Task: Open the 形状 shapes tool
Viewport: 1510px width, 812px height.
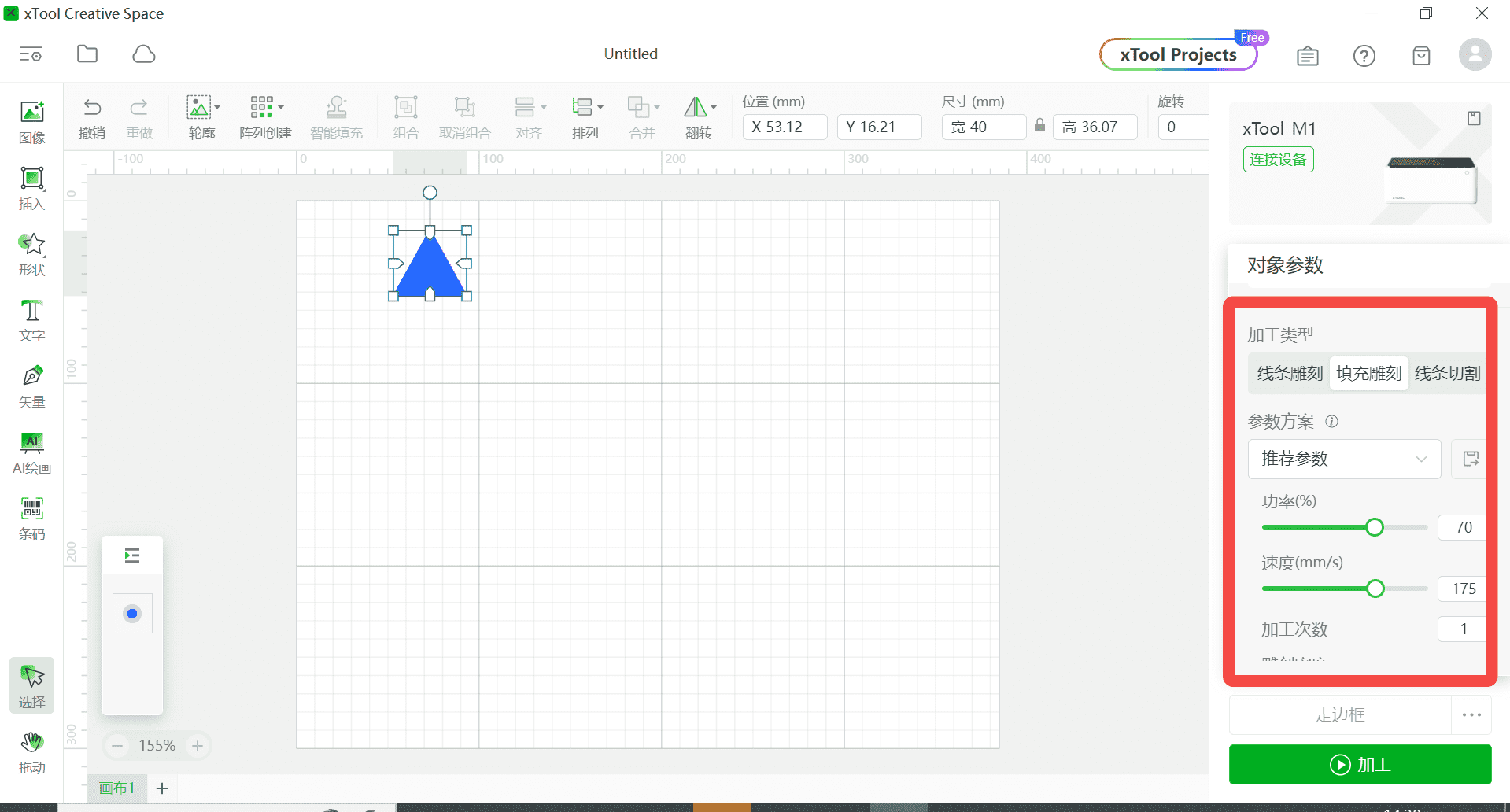Action: click(x=32, y=254)
